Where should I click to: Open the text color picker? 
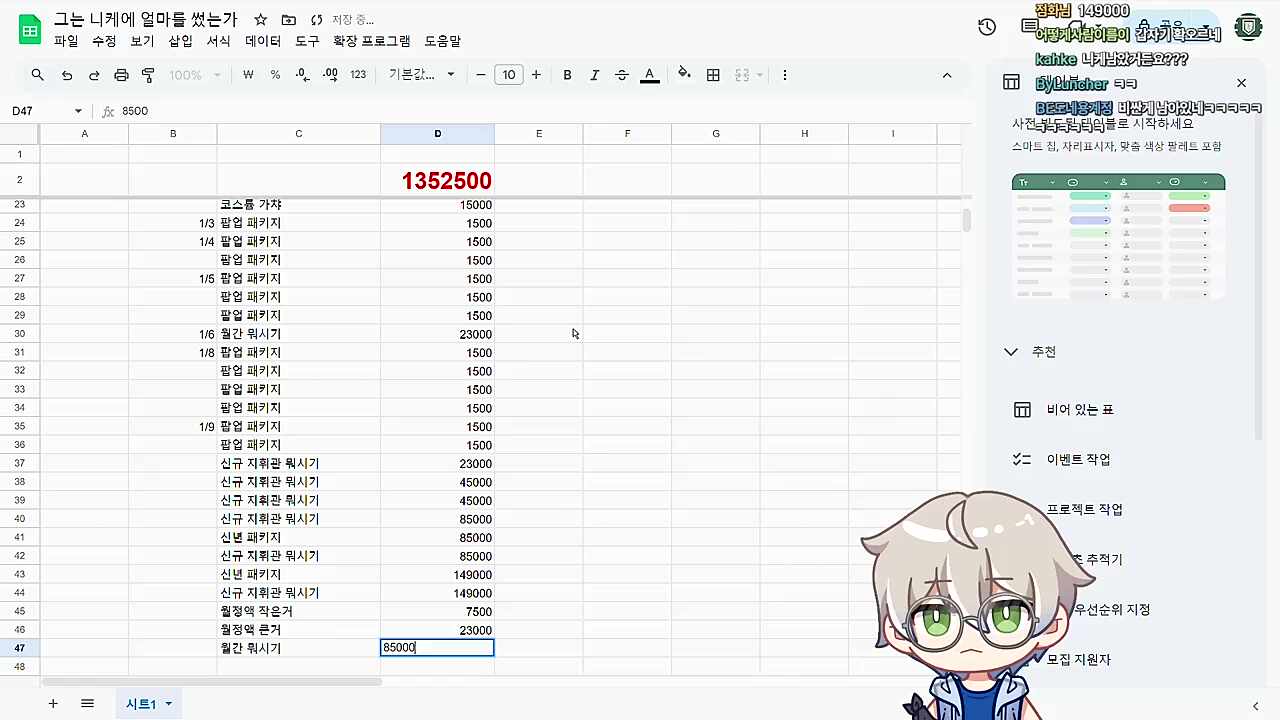tap(650, 75)
